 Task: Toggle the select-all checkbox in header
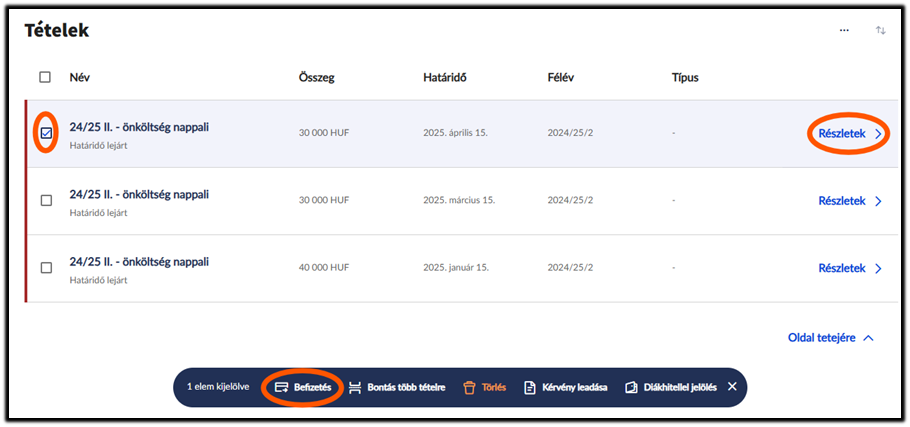pyautogui.click(x=45, y=77)
